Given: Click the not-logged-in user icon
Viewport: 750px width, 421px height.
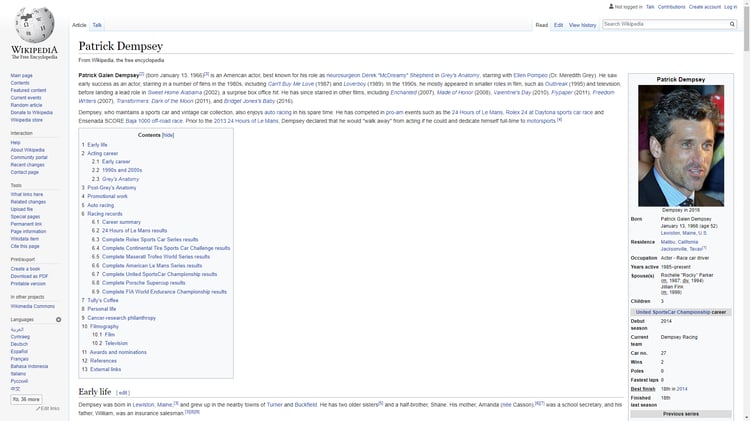Looking at the screenshot, I should (x=611, y=7).
